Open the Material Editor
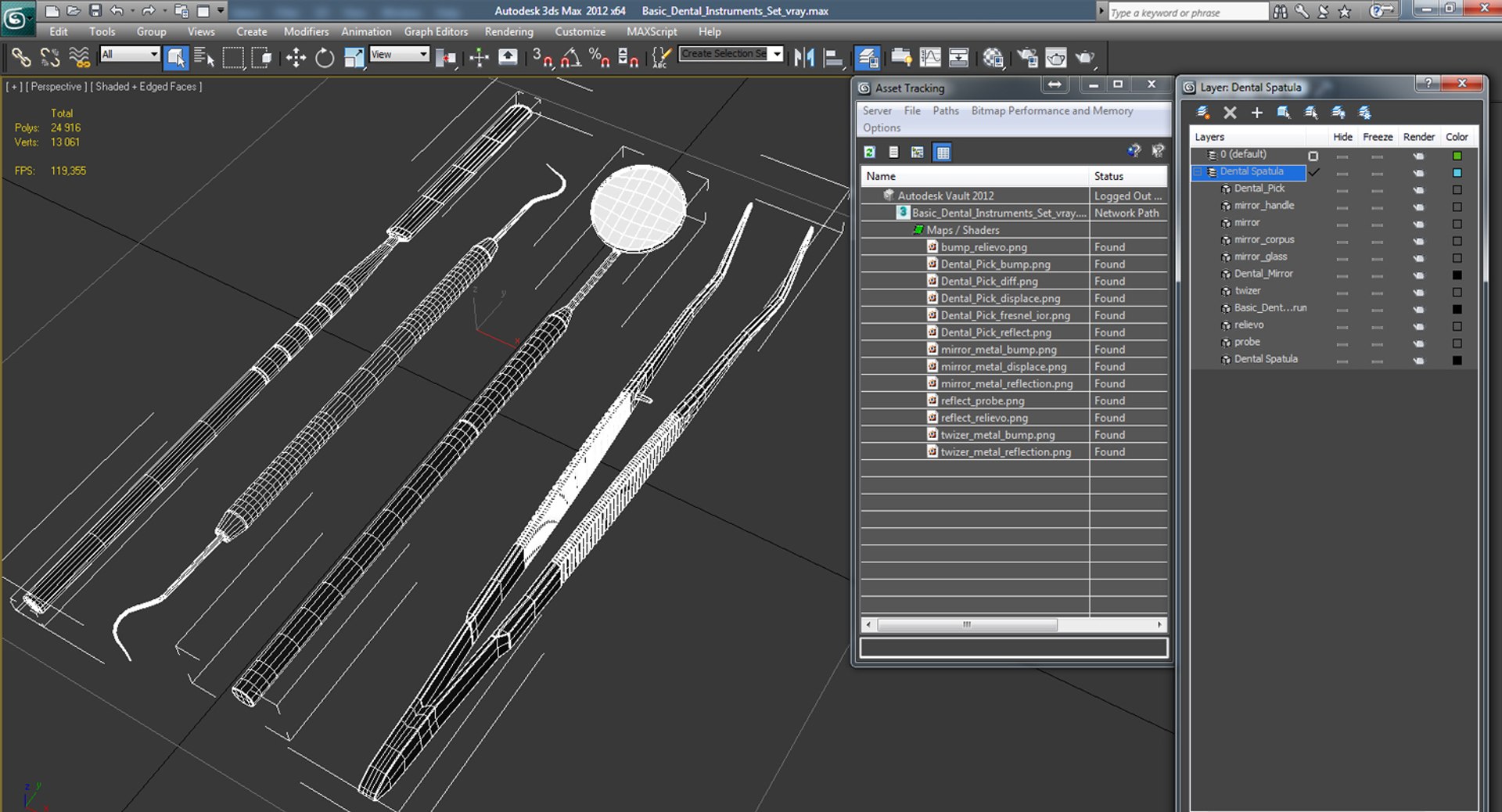Image resolution: width=1502 pixels, height=812 pixels. tap(994, 57)
